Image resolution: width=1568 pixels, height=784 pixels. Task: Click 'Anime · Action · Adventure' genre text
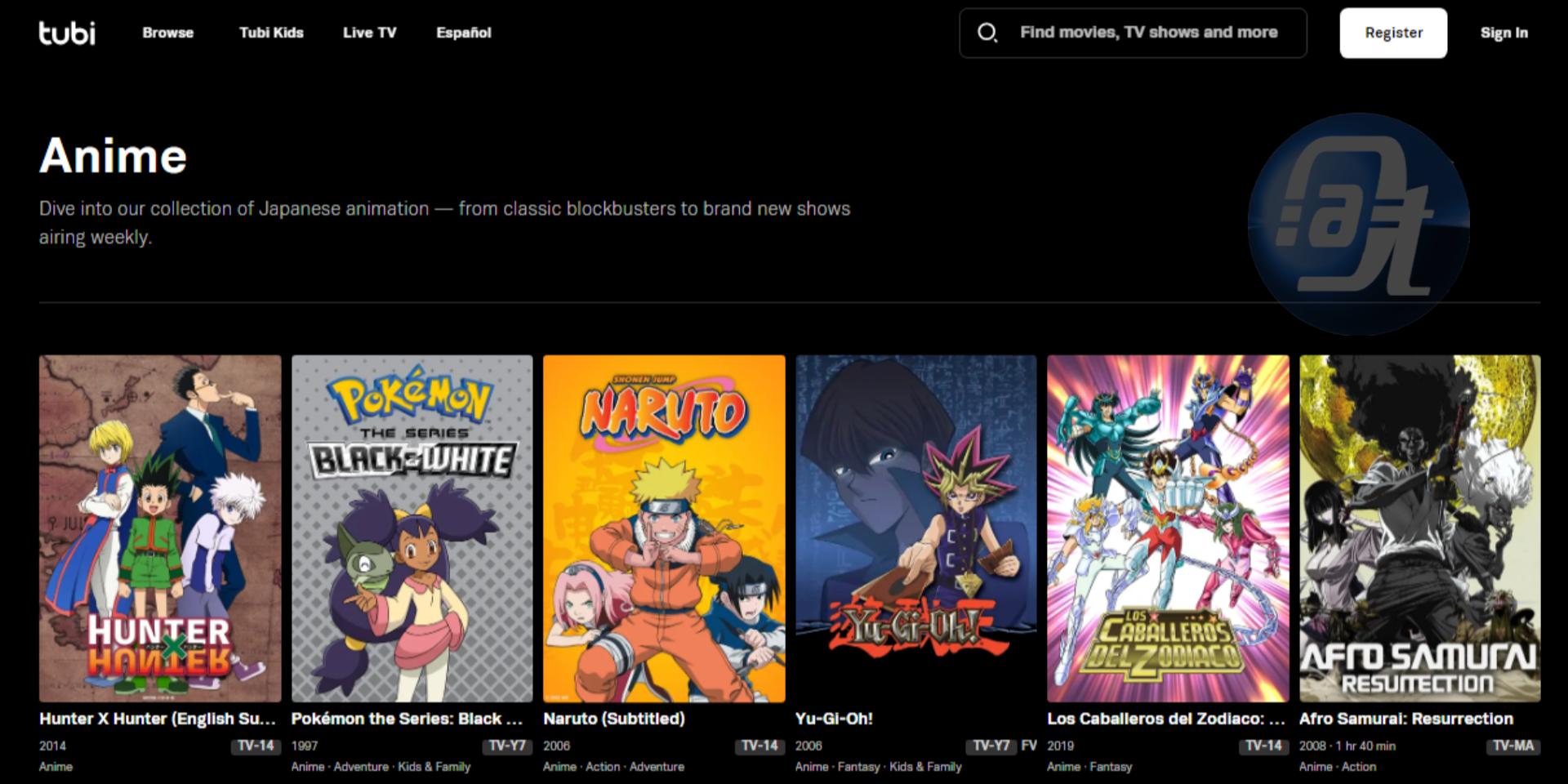point(613,767)
